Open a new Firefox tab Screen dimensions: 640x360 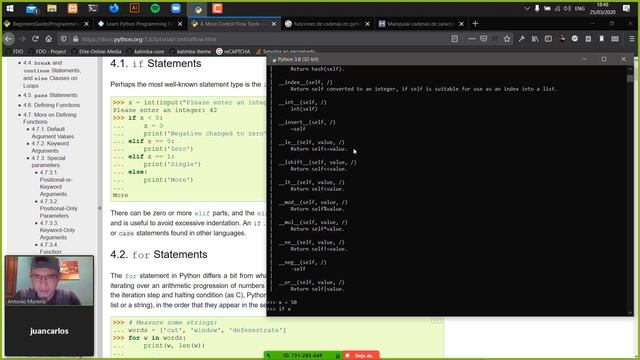[475, 24]
